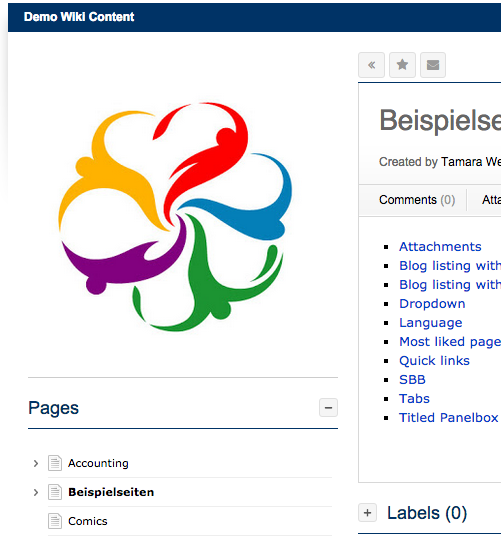Open the Titled Panelbox page link
The width and height of the screenshot is (501, 540).
pyautogui.click(x=448, y=417)
